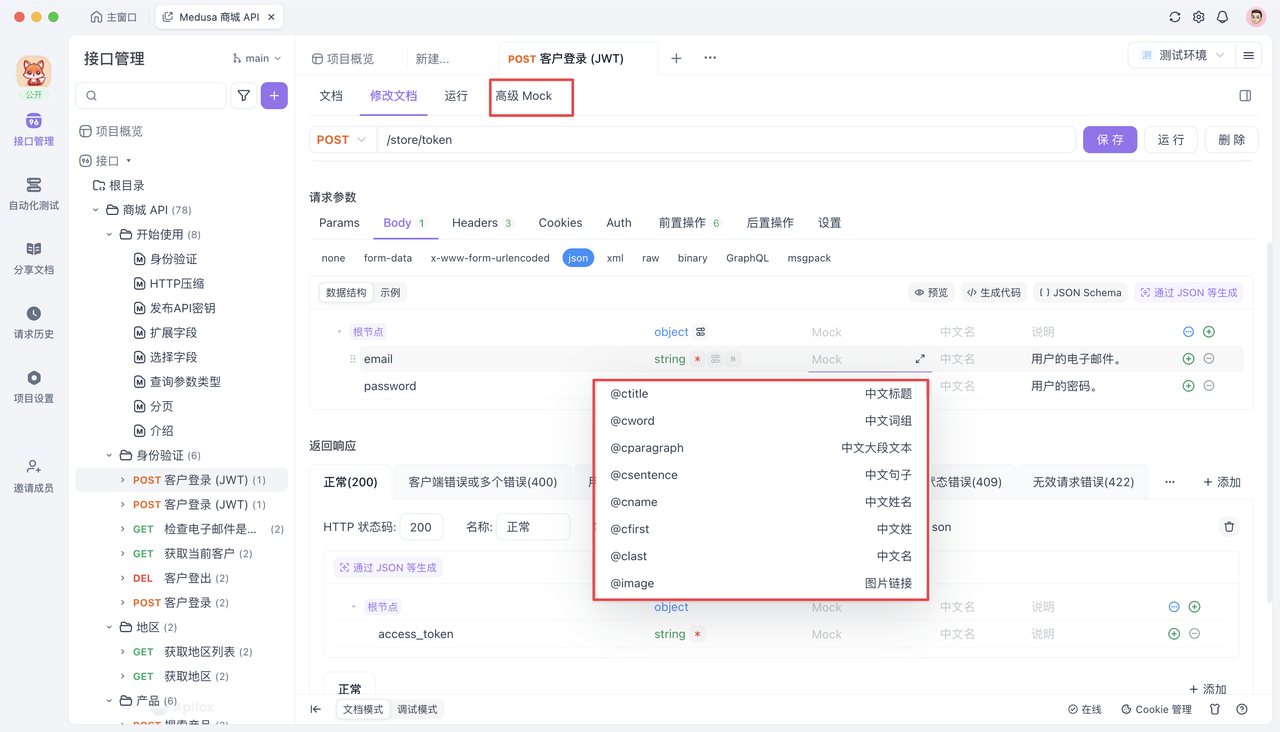Viewport: 1280px width, 732px height.
Task: Open 项目设置 sidebar section
Action: point(34,387)
